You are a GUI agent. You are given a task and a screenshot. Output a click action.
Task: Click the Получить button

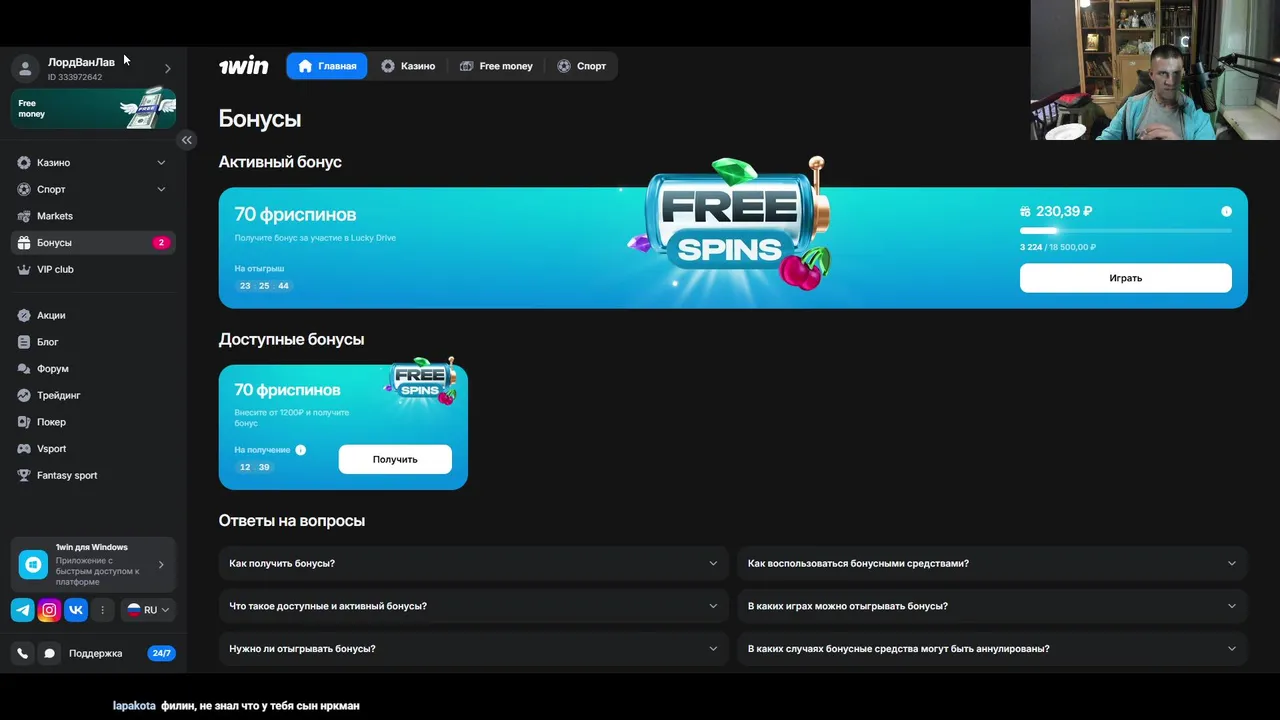(x=395, y=459)
